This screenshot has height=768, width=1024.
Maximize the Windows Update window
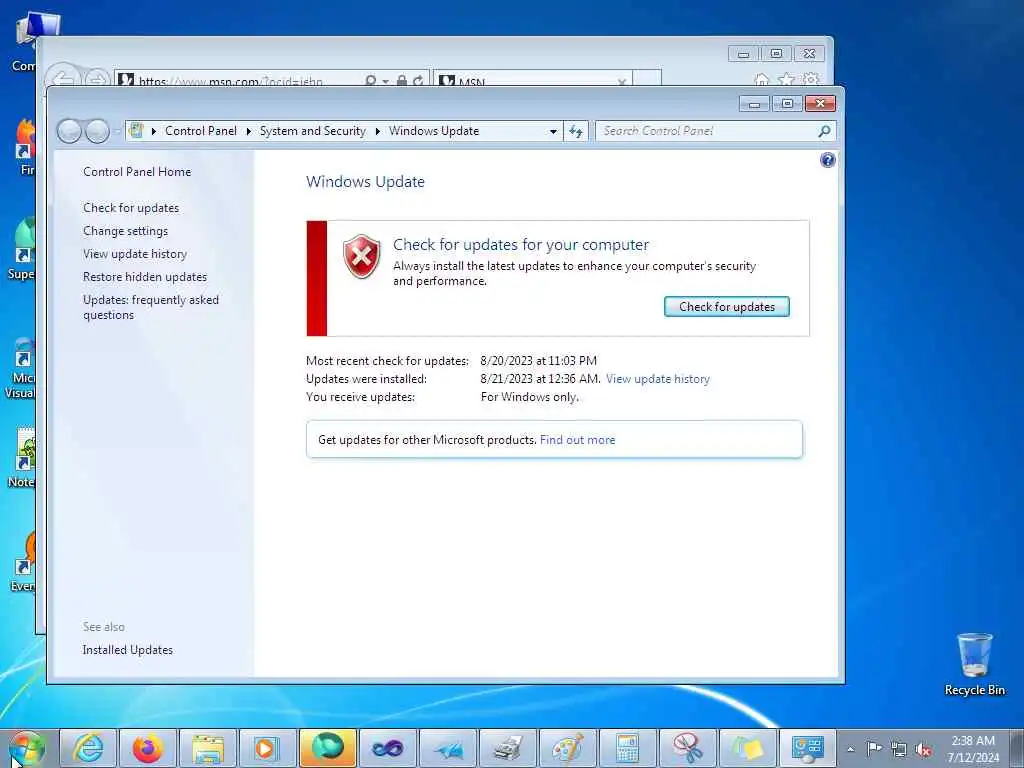pos(787,104)
